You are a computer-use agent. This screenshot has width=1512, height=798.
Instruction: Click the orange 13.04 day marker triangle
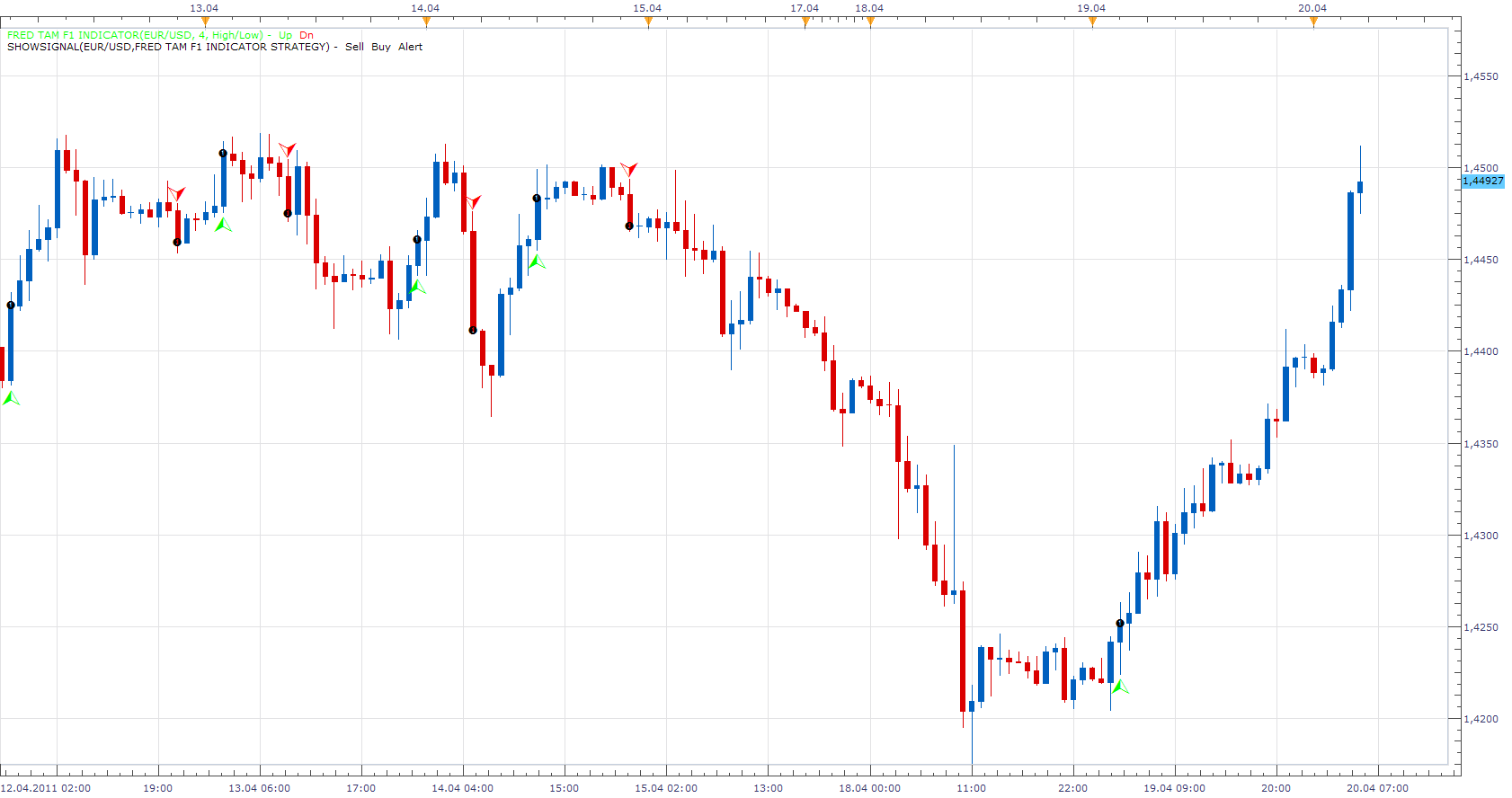tap(205, 22)
